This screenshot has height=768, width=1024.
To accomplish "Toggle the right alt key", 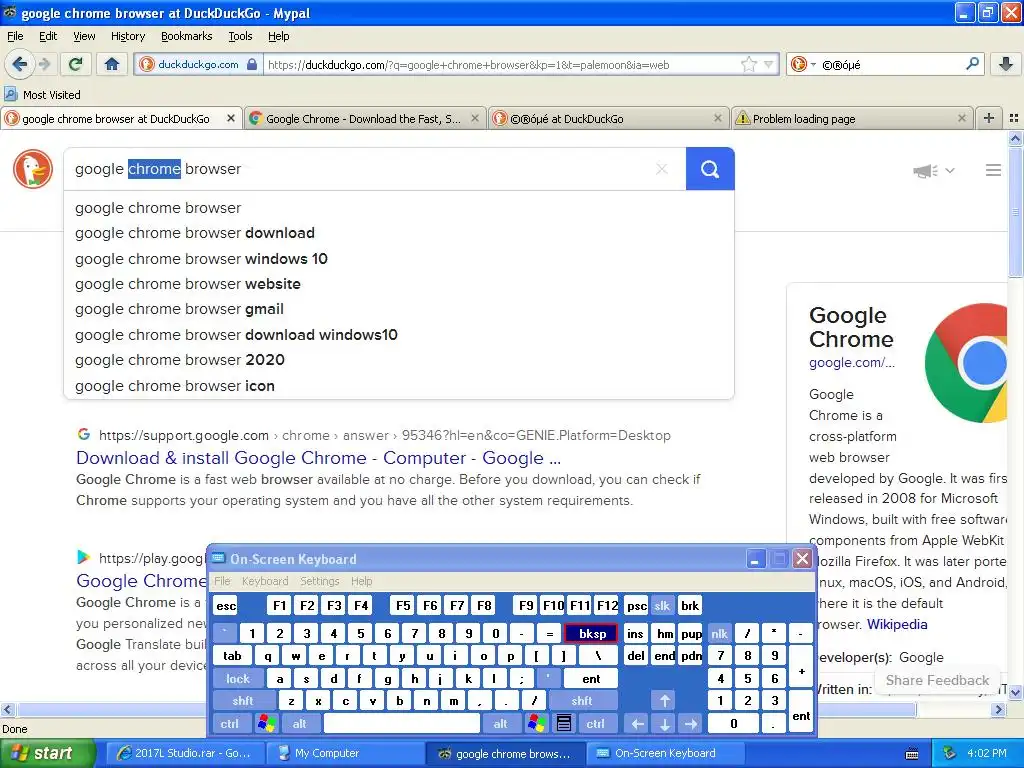I will point(500,724).
